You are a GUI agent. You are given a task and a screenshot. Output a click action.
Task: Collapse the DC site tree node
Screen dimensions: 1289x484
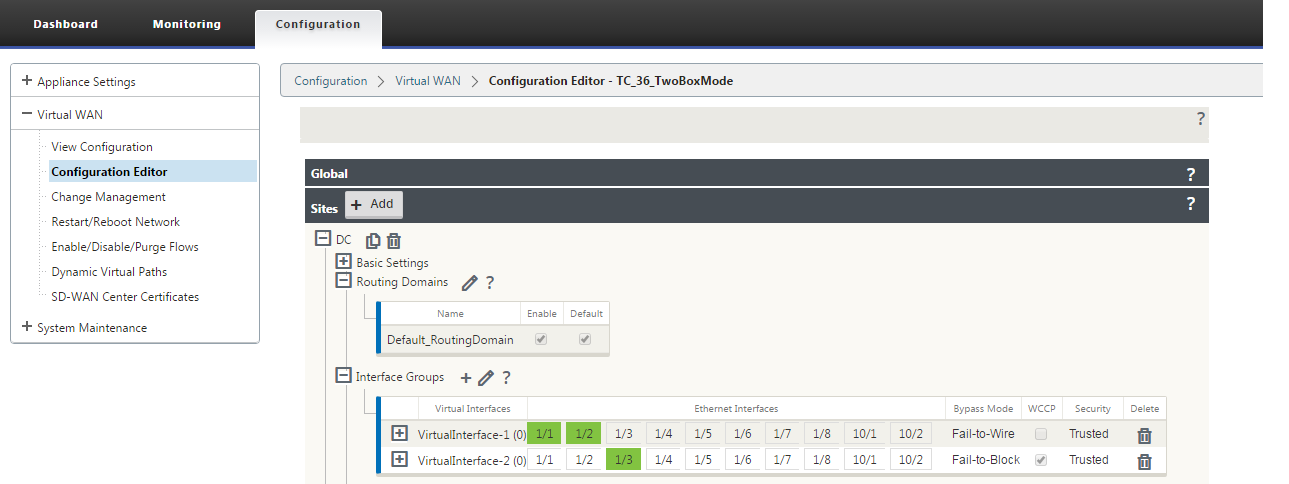[323, 239]
